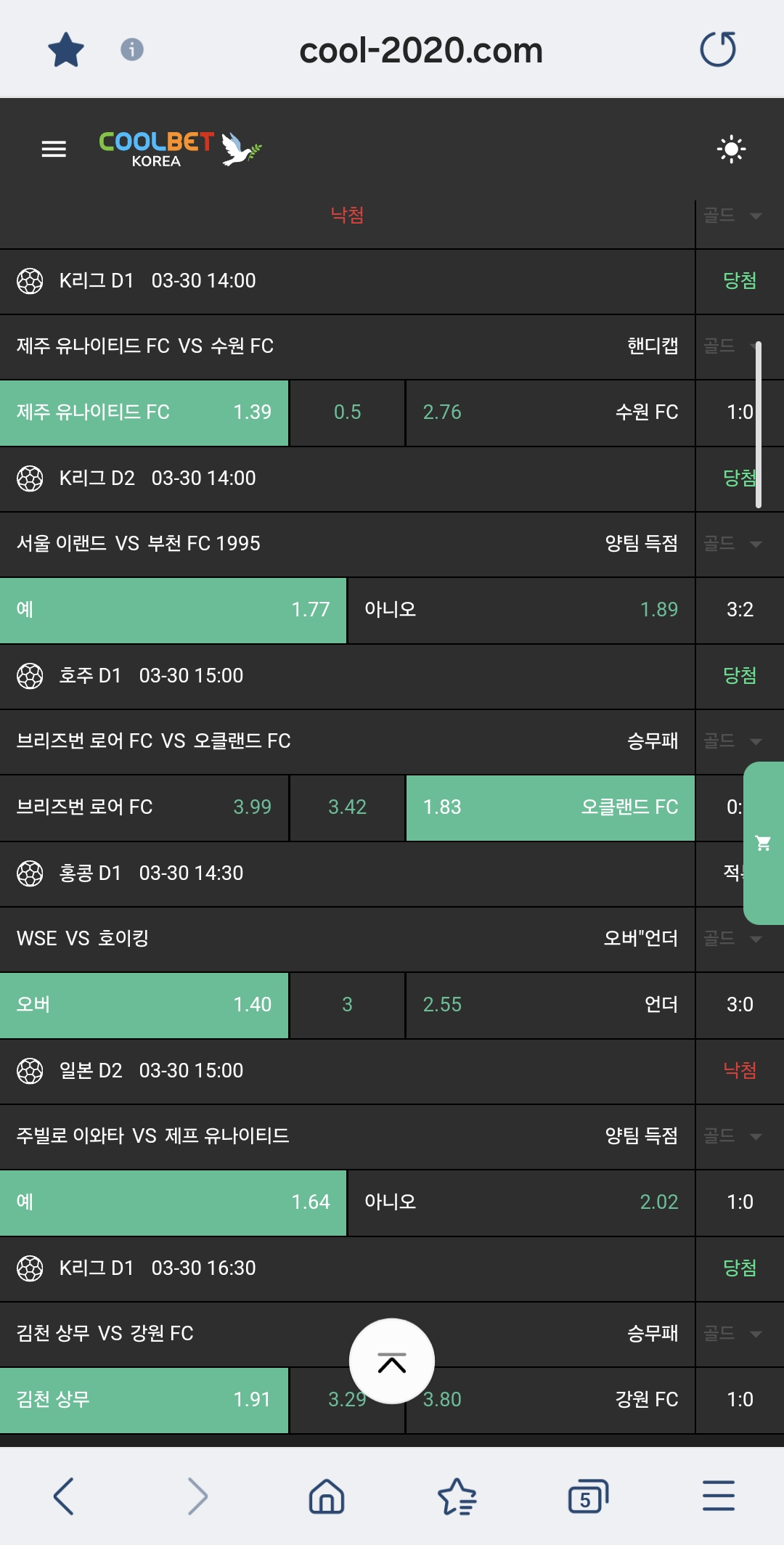Select 제주 유나이티드 FC odds 1.39
The height and width of the screenshot is (1545, 784).
coord(144,412)
